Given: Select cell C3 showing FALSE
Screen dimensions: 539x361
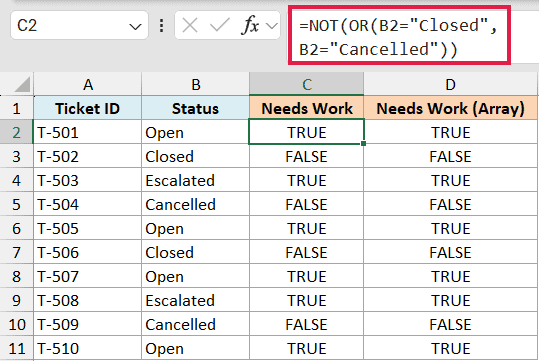Looking at the screenshot, I should pos(307,156).
